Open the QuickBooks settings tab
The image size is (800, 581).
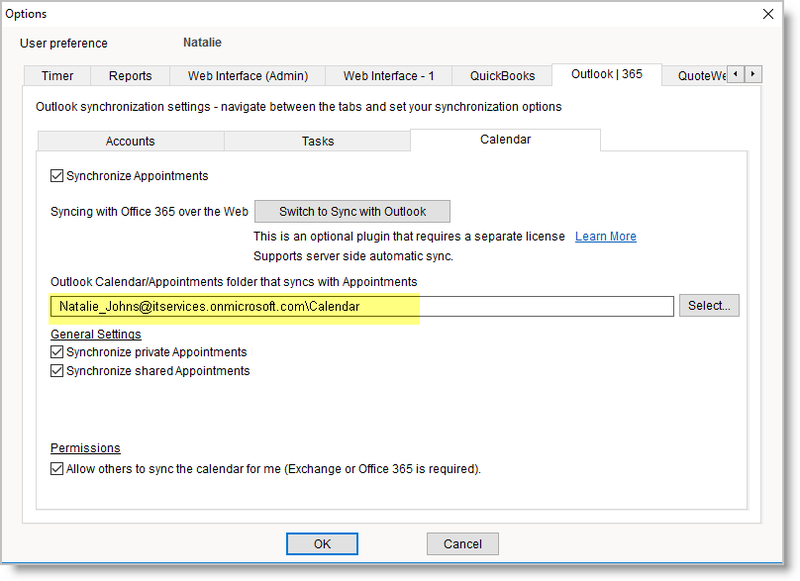(501, 75)
